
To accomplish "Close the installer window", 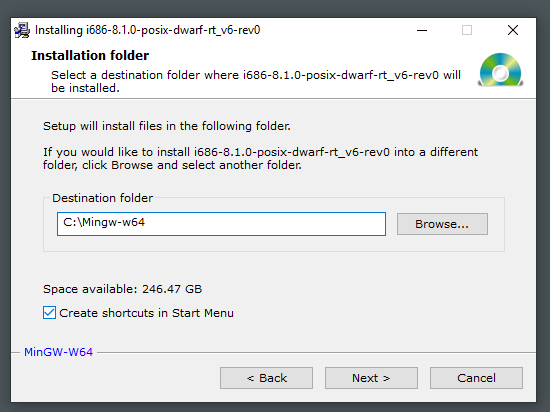I will coord(513,30).
